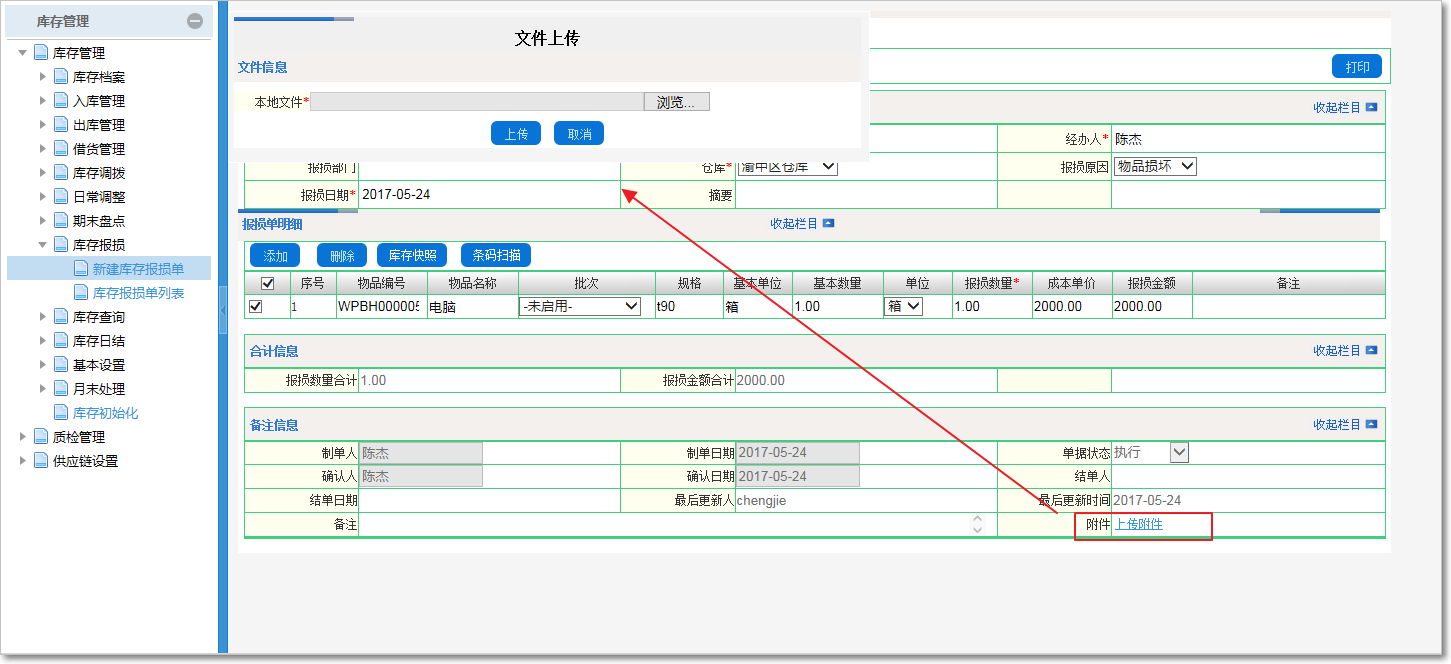1451x664 pixels.
Task: Click the 浏览... file browse button
Action: (x=676, y=102)
